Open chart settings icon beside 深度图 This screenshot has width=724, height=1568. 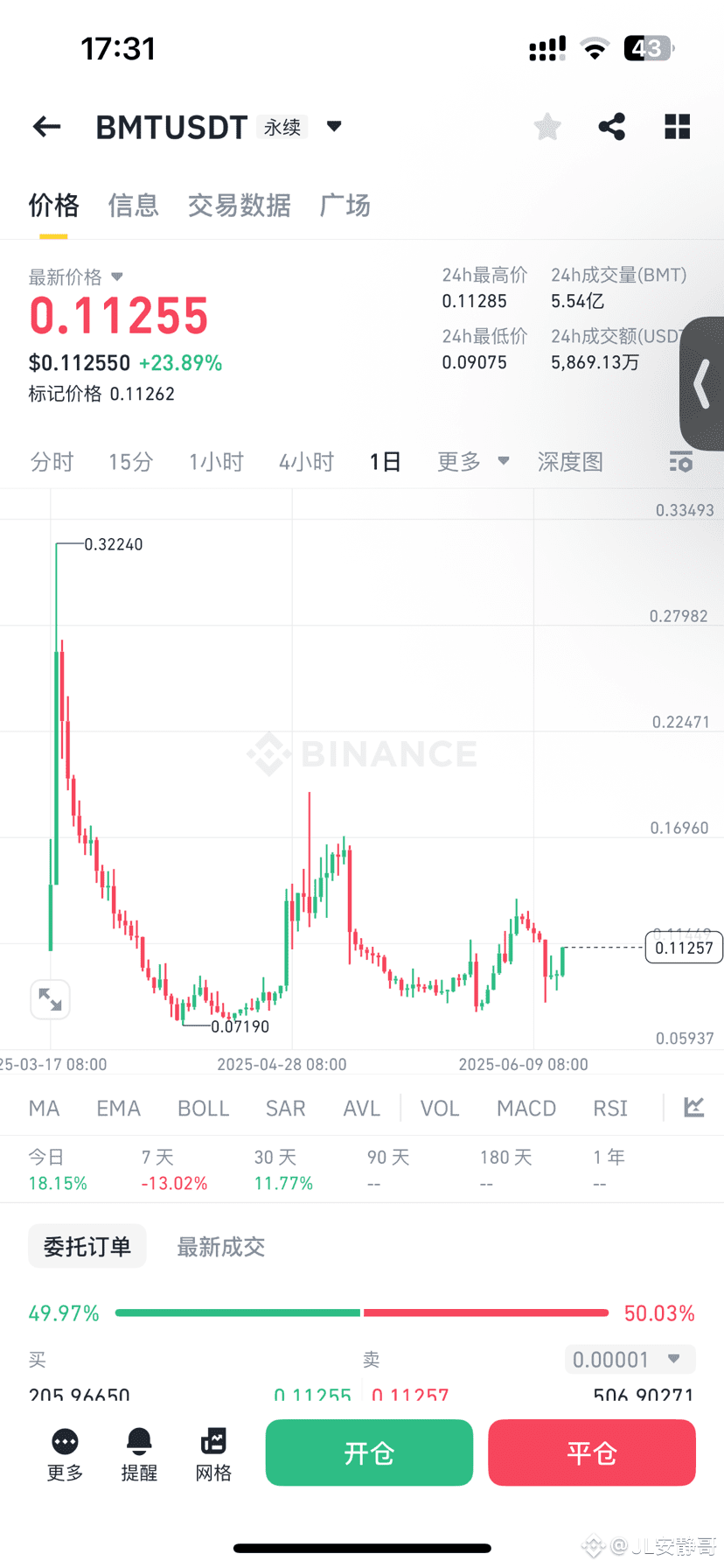681,461
